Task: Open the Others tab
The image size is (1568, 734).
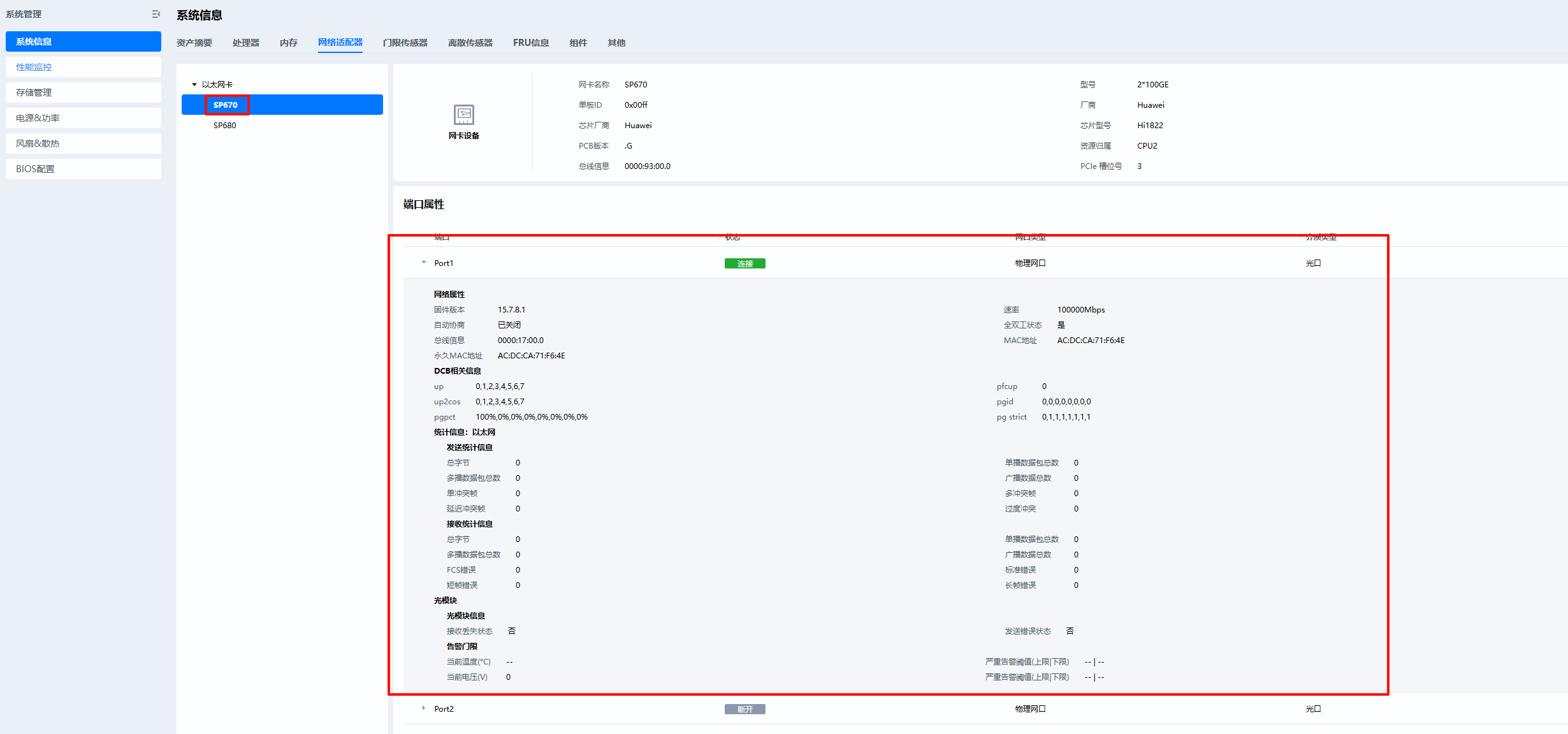Action: pyautogui.click(x=616, y=43)
